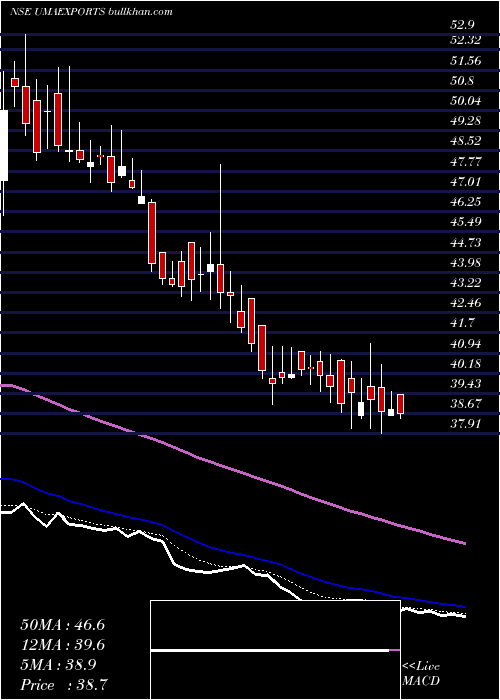Click the blue 12MA moving average line
500x700 pixels.
click(232, 553)
